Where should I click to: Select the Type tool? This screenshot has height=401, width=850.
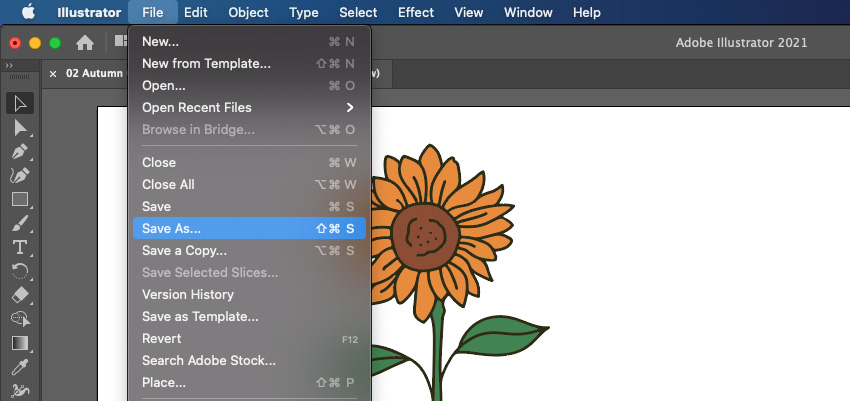point(20,247)
